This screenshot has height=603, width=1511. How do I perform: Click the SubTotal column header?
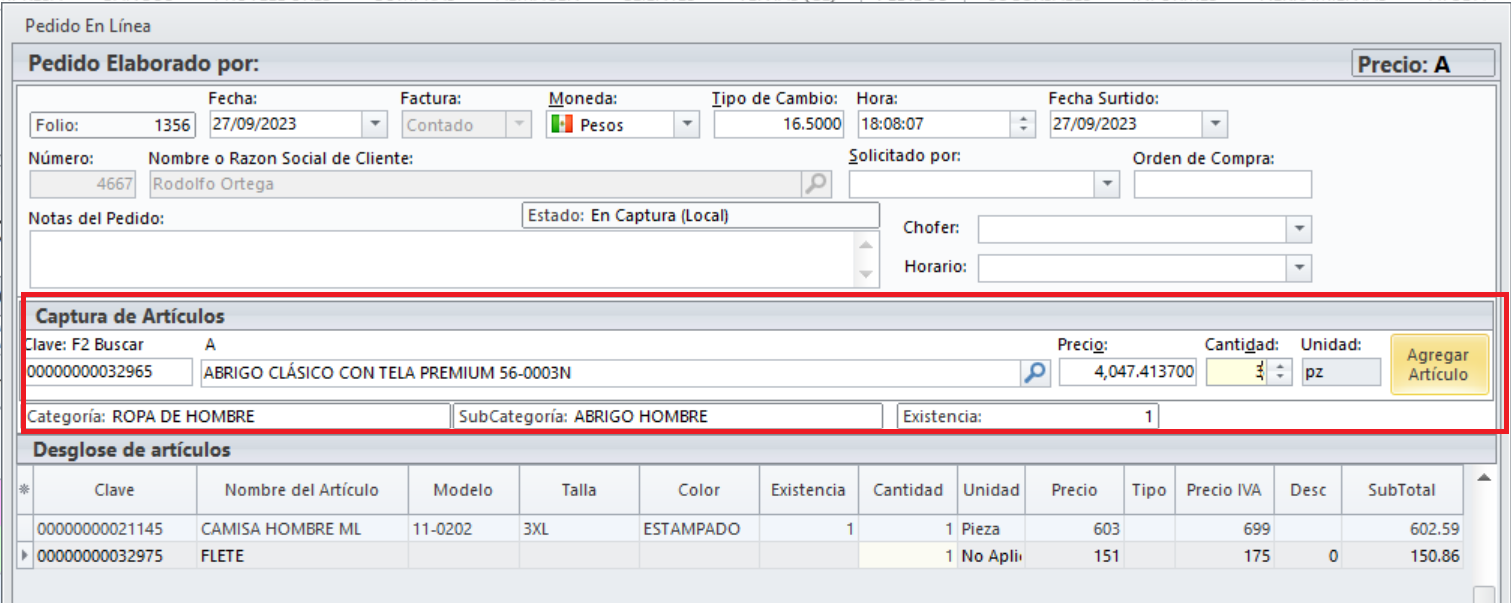click(x=1401, y=490)
